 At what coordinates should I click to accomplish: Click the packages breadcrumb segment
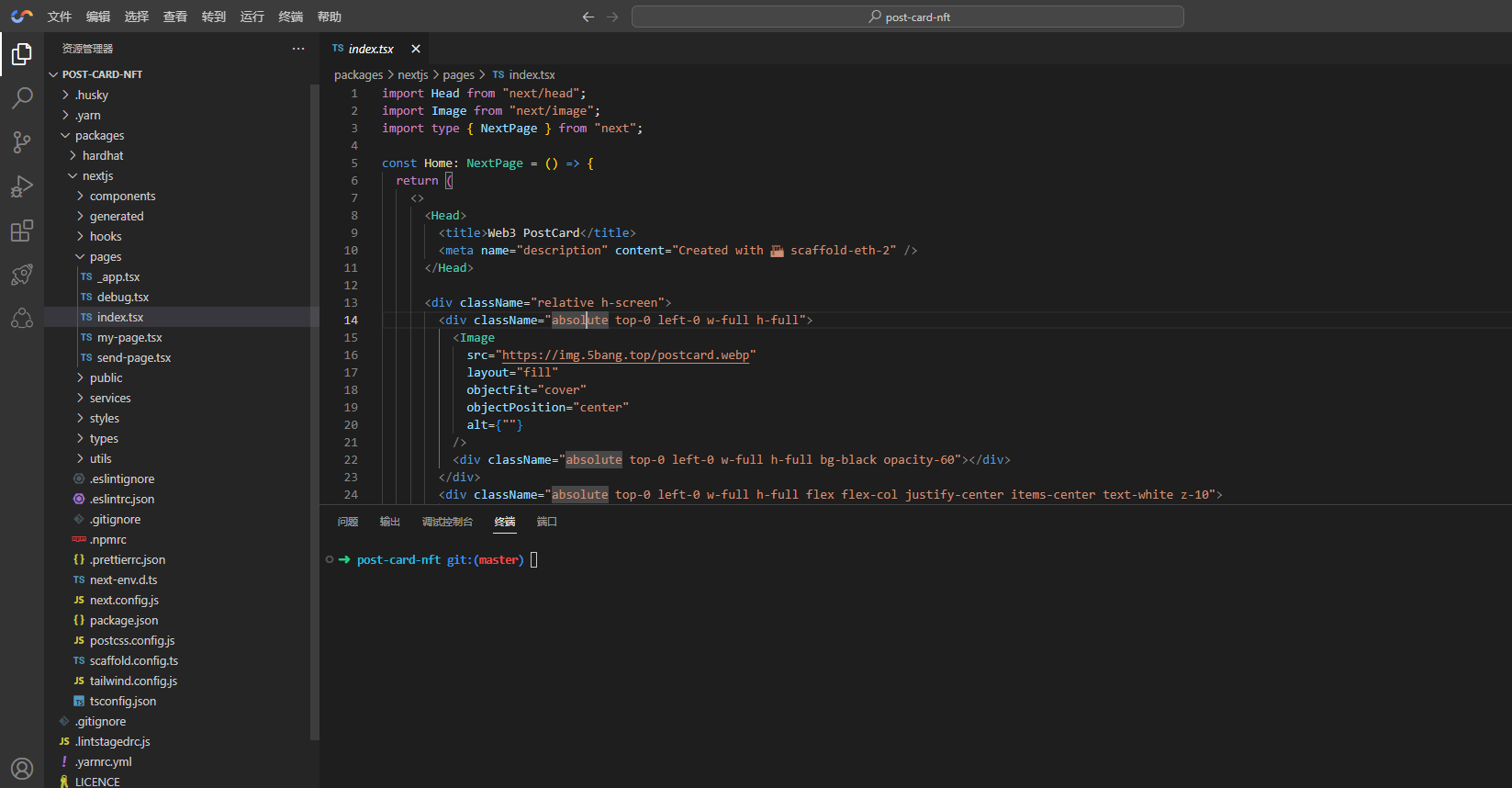(358, 74)
